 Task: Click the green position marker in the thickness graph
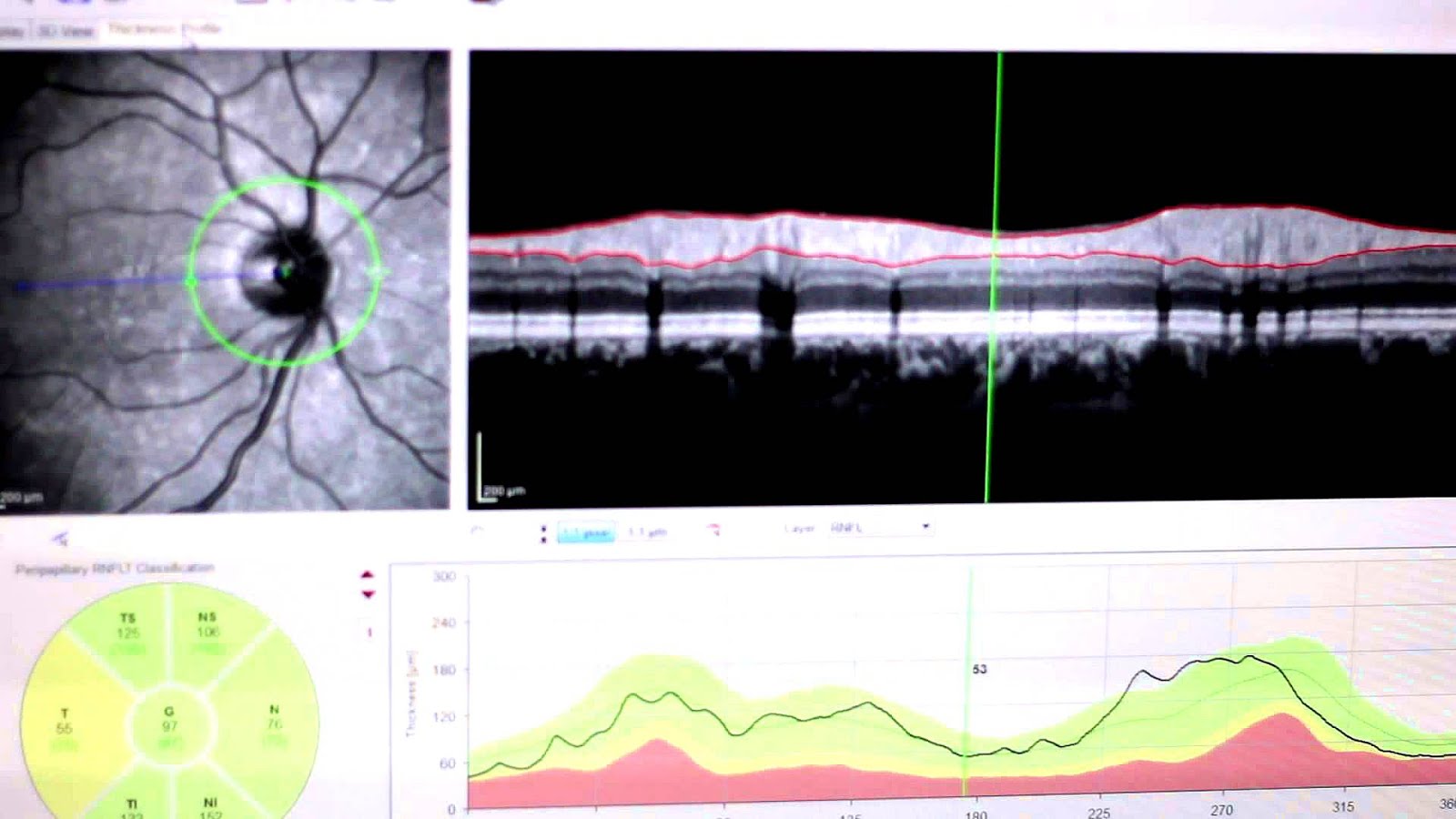(x=967, y=684)
